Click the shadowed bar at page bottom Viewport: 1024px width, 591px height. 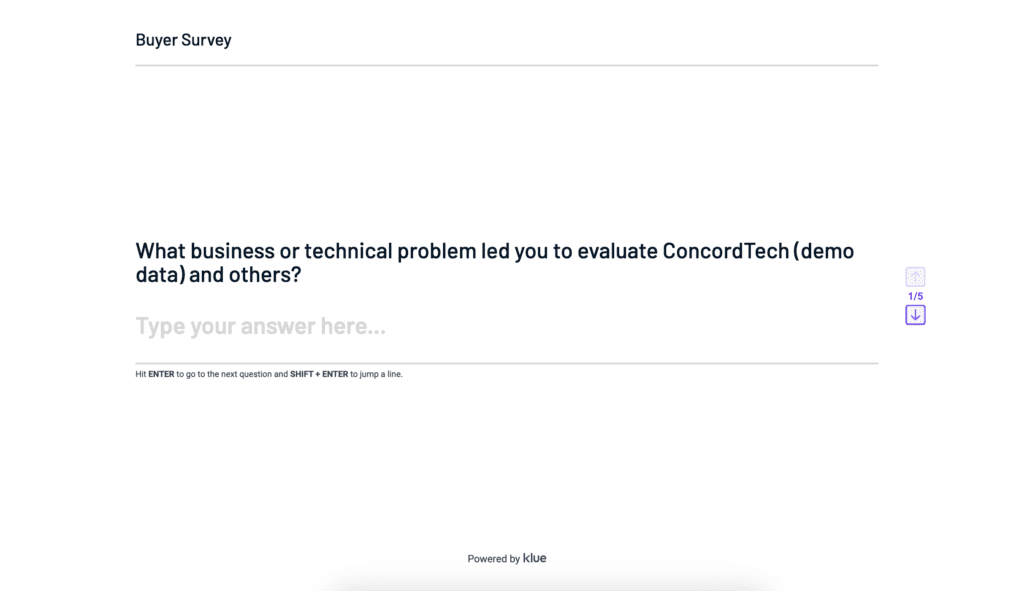pos(550,586)
